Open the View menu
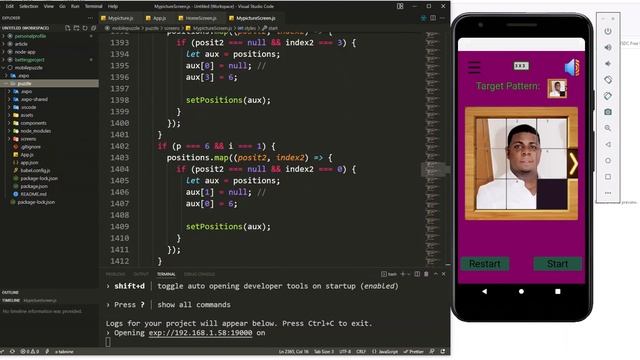The width and height of the screenshot is (640, 360). (49, 6)
